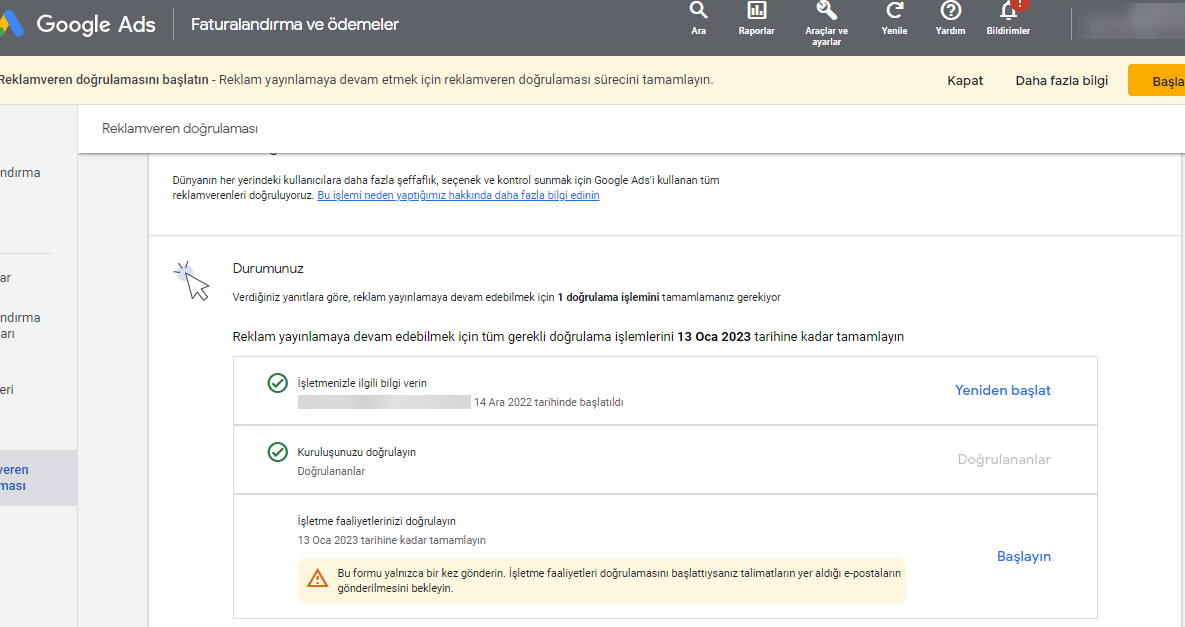
Task: Click the orange warning triangle icon
Action: 317,579
